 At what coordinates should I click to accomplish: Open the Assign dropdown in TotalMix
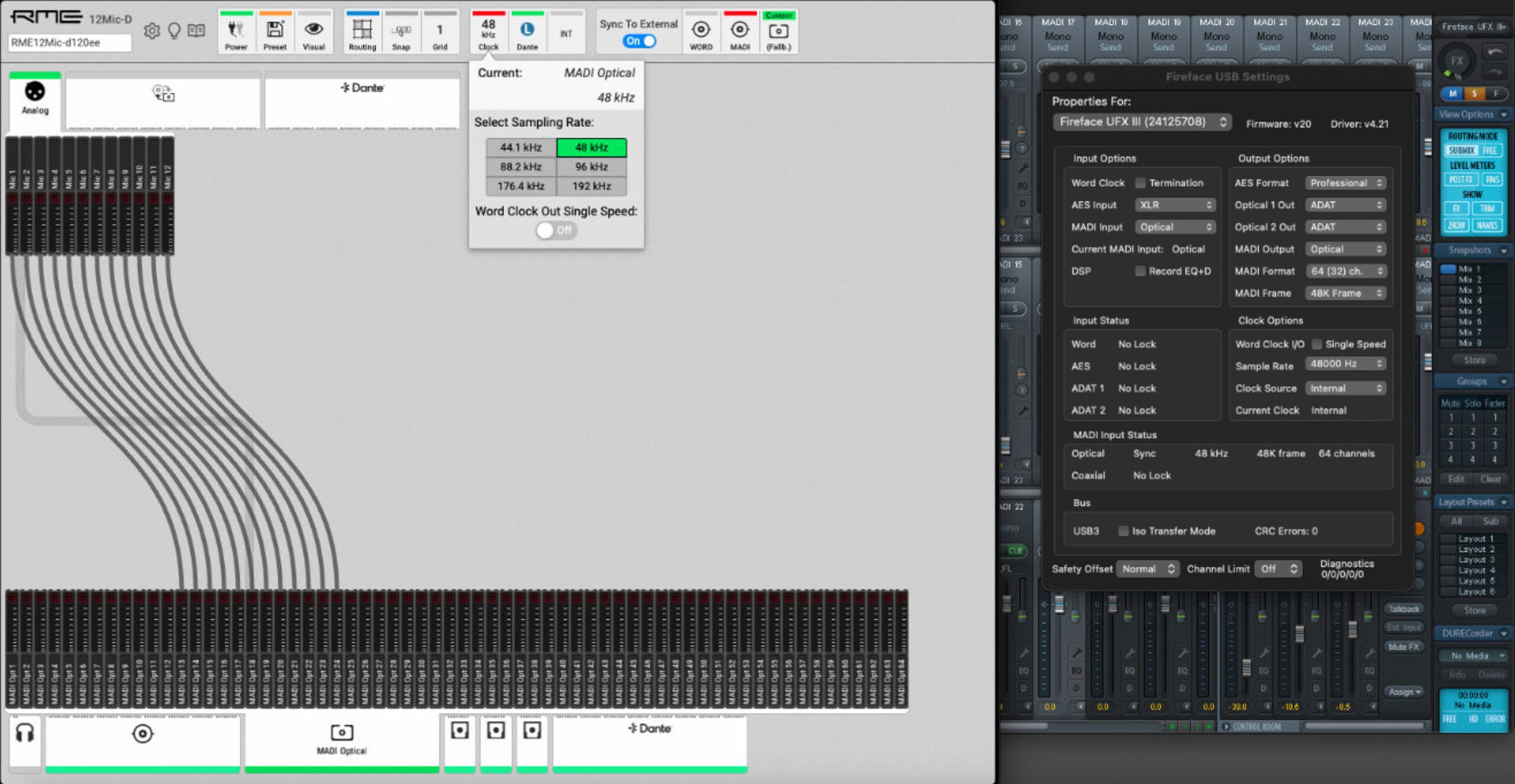click(1403, 692)
